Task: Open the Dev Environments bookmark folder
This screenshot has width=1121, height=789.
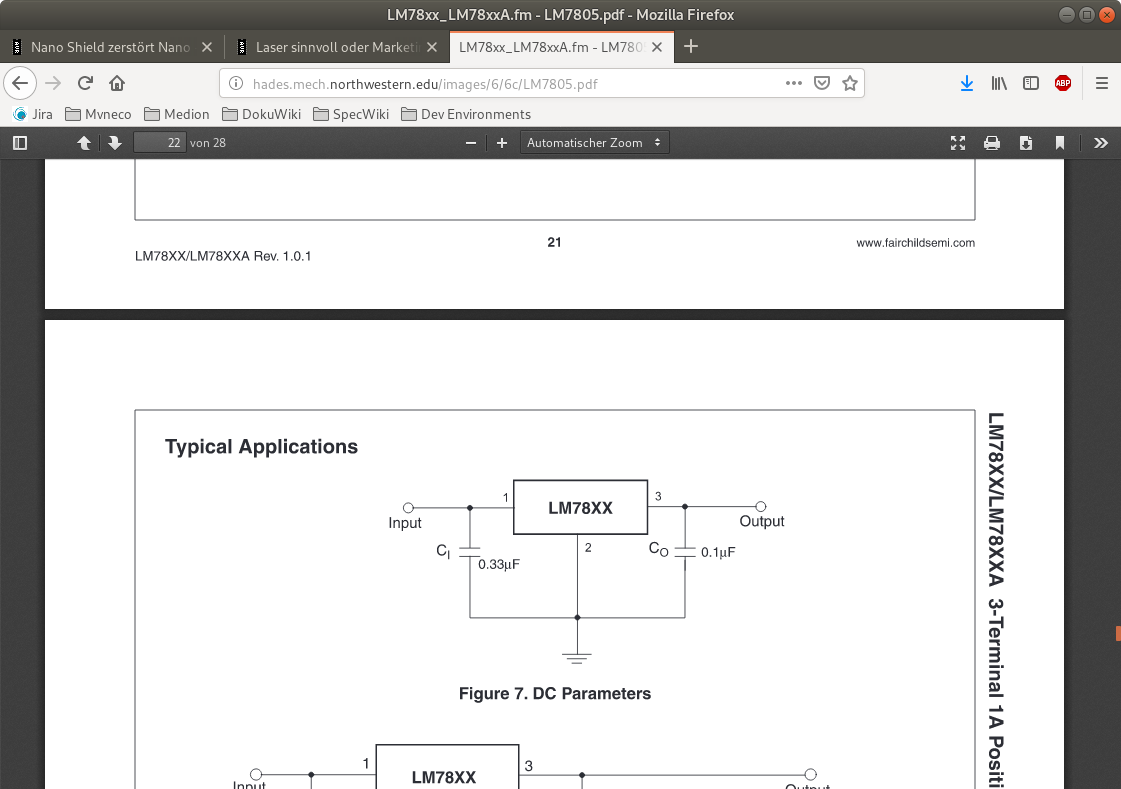Action: coord(466,114)
